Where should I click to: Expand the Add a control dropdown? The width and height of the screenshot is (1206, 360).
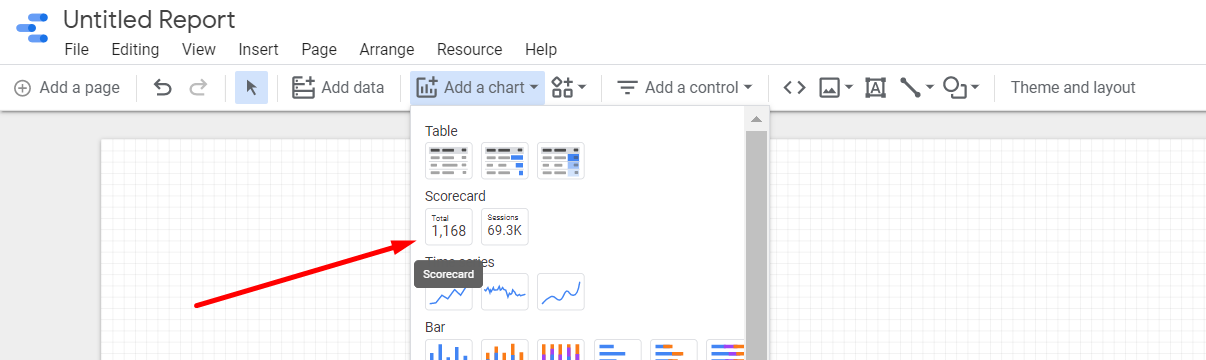(x=684, y=88)
